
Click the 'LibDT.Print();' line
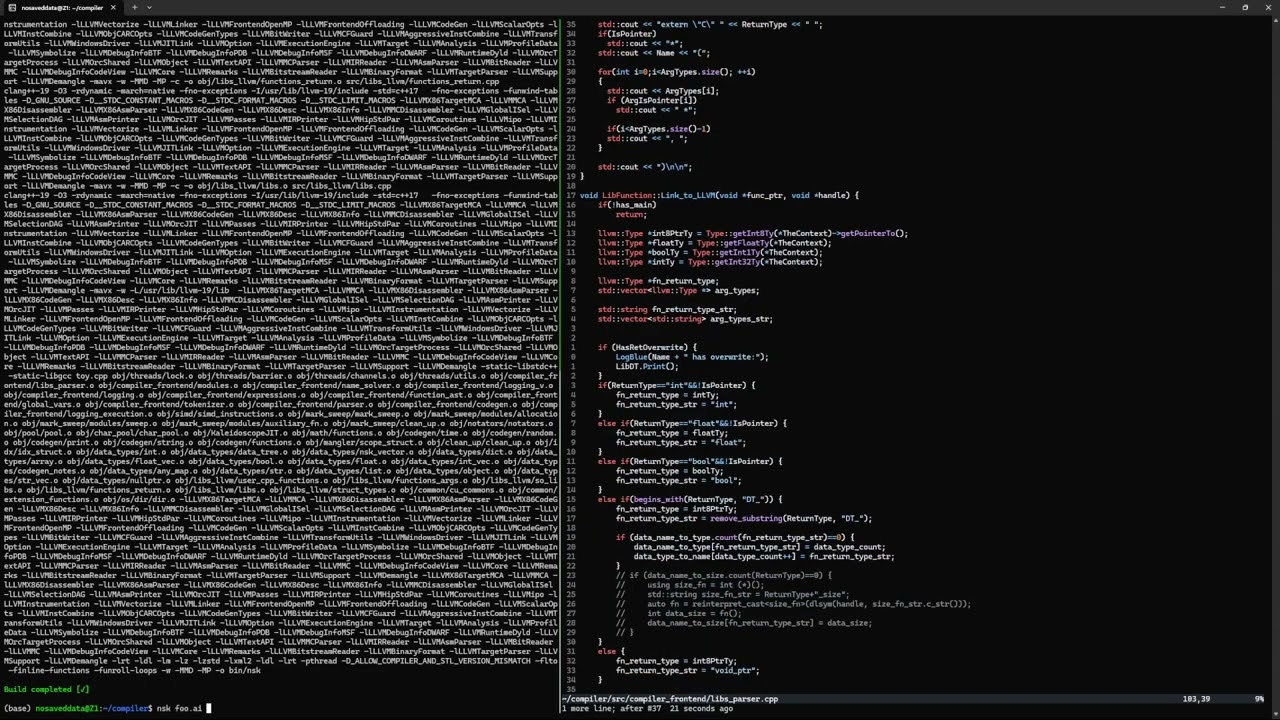point(647,366)
